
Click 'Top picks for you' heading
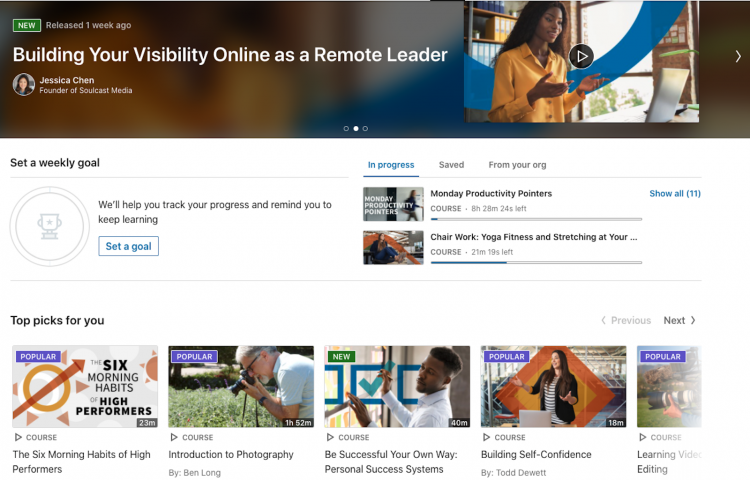click(57, 320)
